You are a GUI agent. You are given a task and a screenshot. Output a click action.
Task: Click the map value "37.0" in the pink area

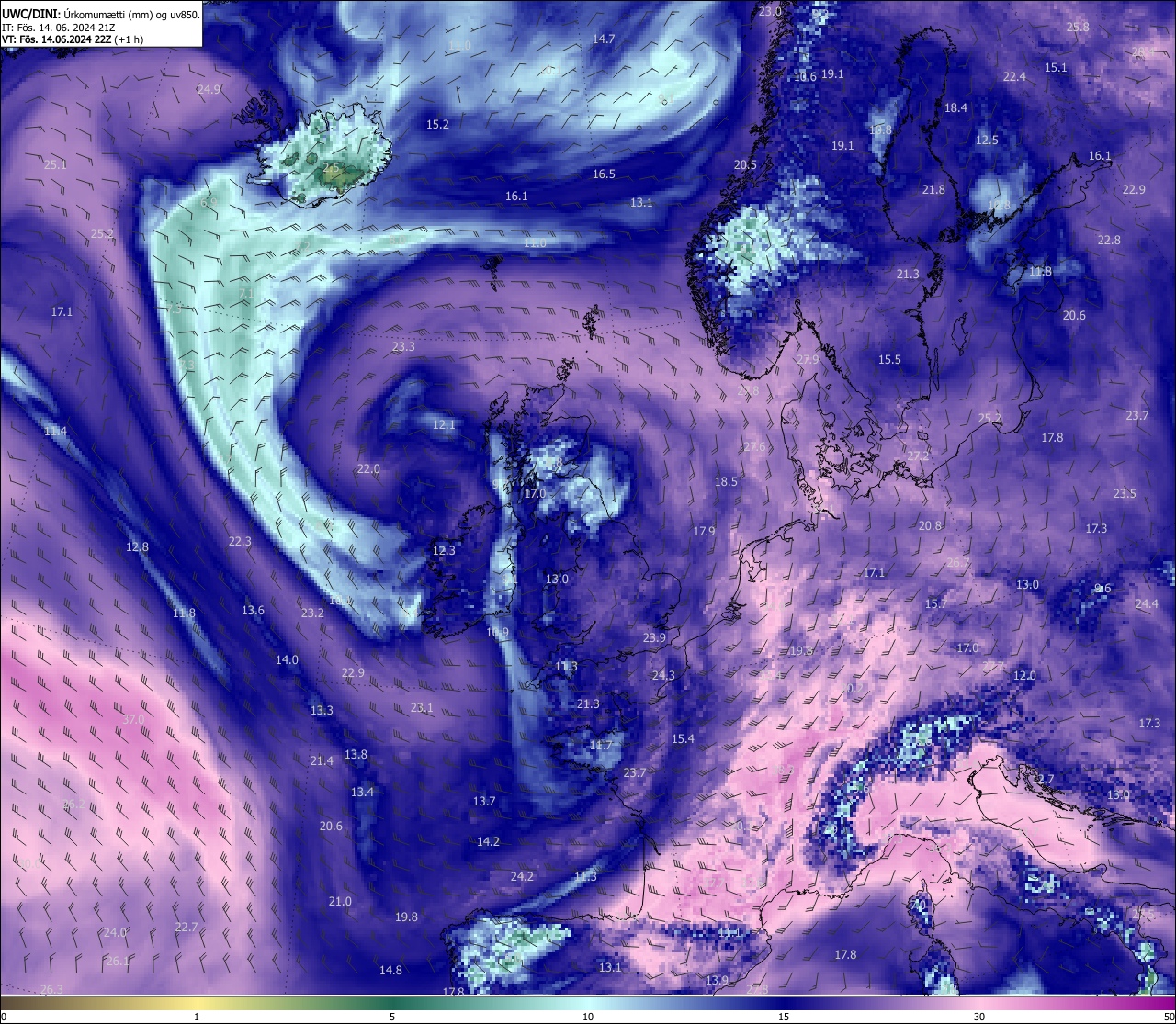point(133,719)
